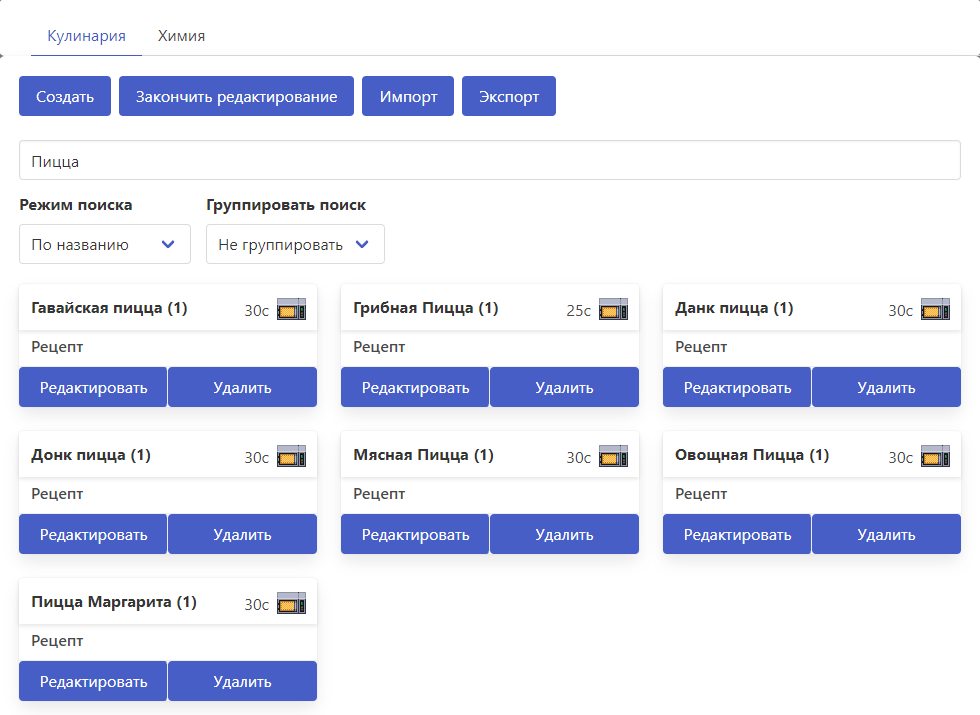
Task: Click microwave icon on Овощная Пицца card
Action: tap(935, 456)
